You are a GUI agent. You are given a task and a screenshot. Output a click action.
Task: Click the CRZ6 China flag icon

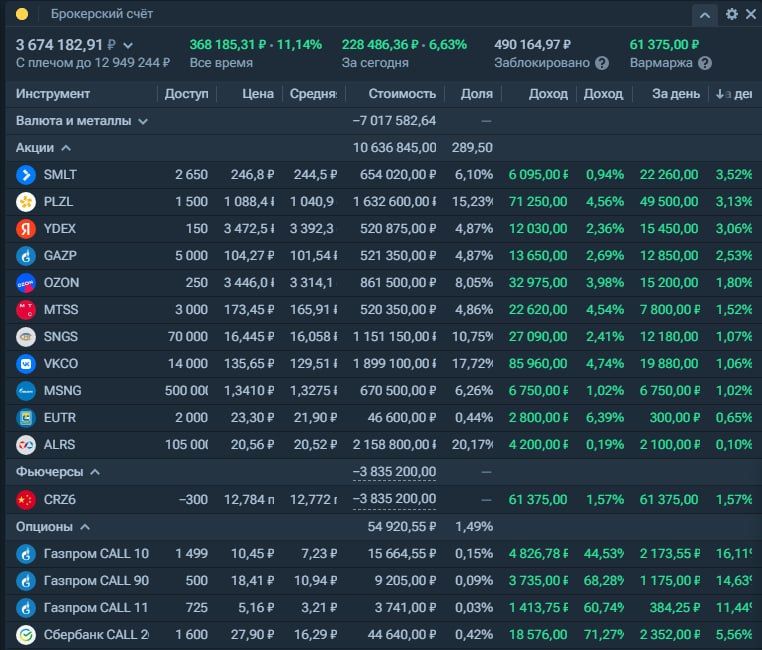coord(26,500)
